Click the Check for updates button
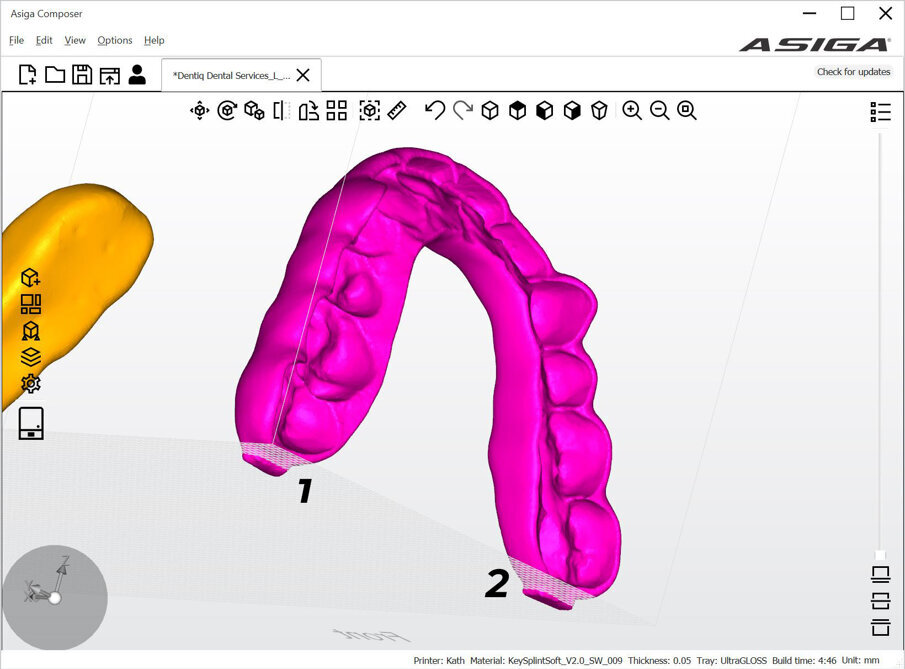Viewport: 905px width, 669px height. coord(853,72)
